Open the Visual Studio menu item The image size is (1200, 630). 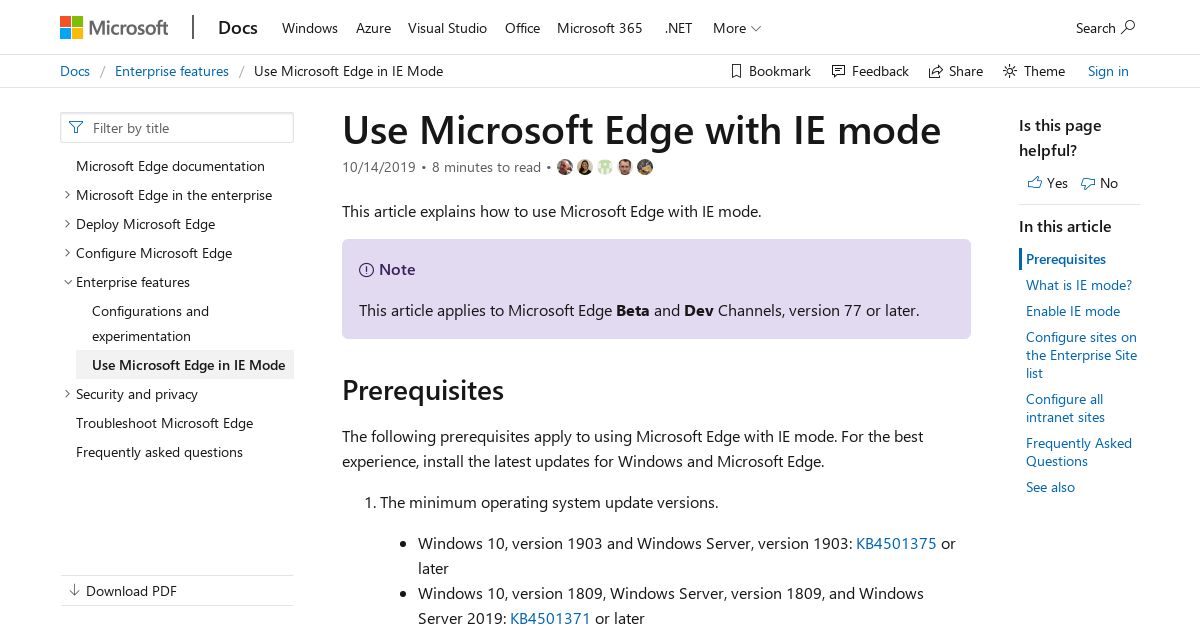click(447, 28)
